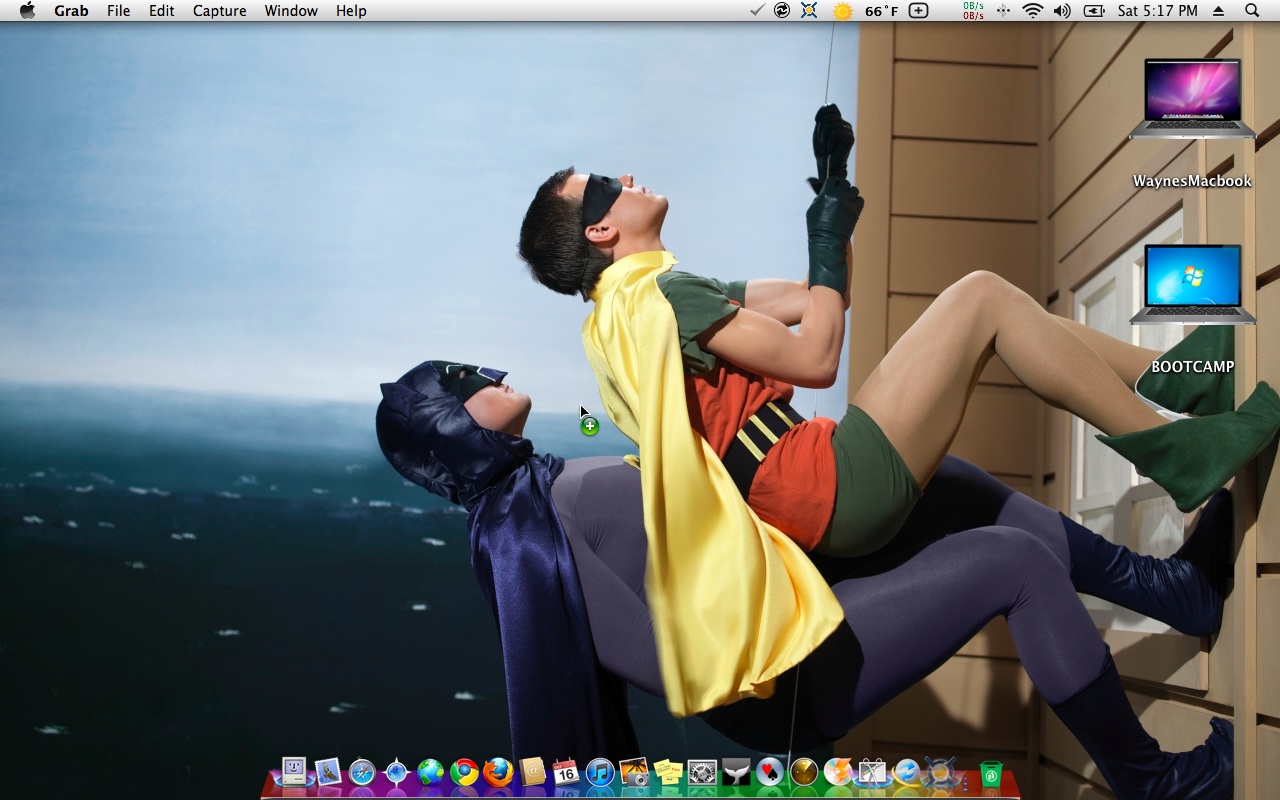Image resolution: width=1280 pixels, height=800 pixels.
Task: Click the circular sync arrows menu bar icon
Action: pyautogui.click(x=782, y=11)
